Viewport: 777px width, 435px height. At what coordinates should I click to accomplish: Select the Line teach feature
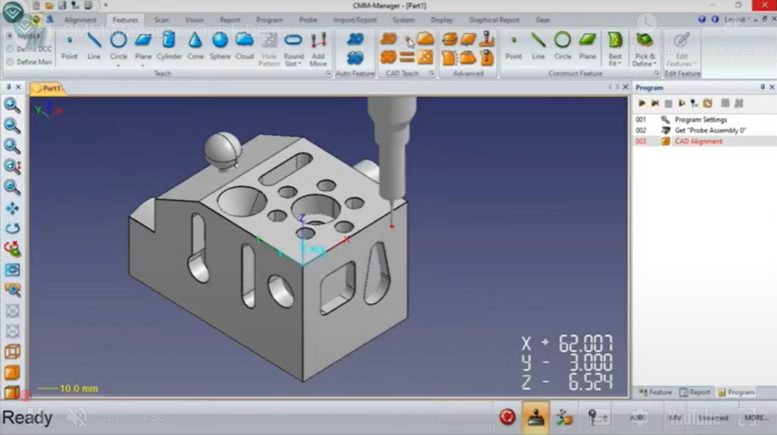tap(94, 46)
